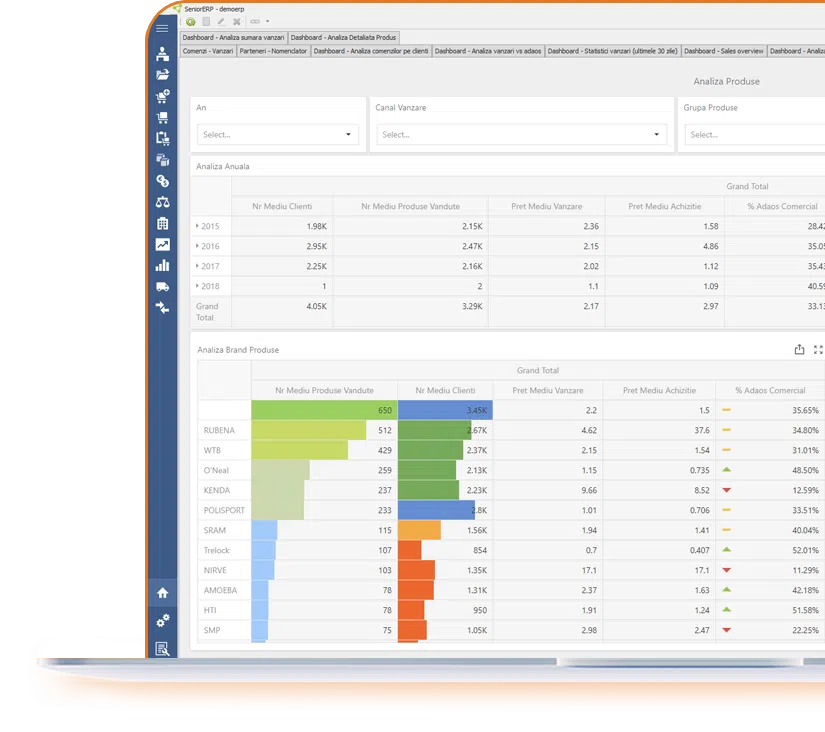This screenshot has width=825, height=732.
Task: Navigate home with the house icon
Action: [162, 592]
